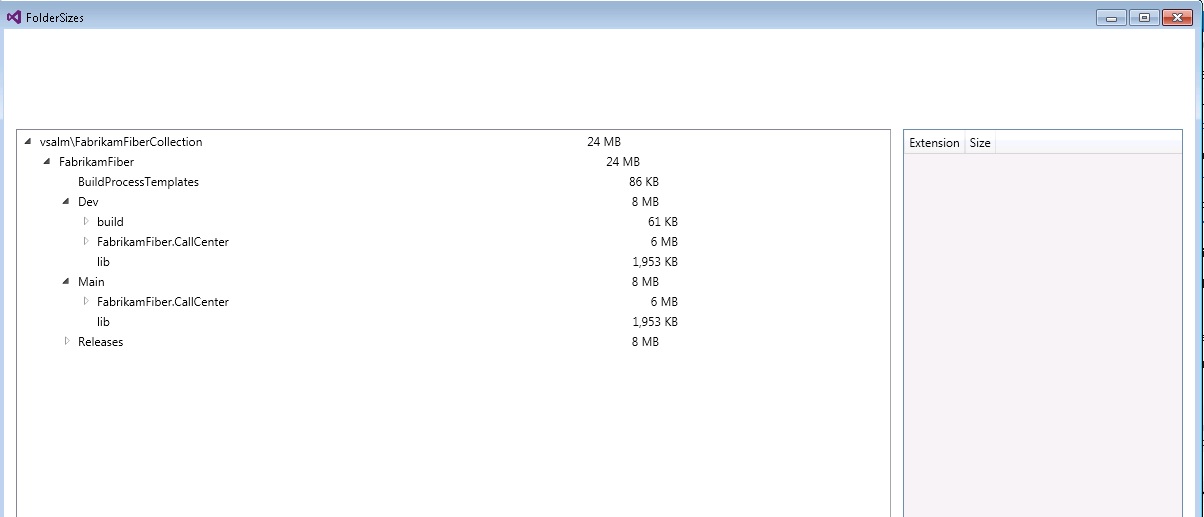Select FabrikamFiber.CallCenter label under Dev

point(163,242)
